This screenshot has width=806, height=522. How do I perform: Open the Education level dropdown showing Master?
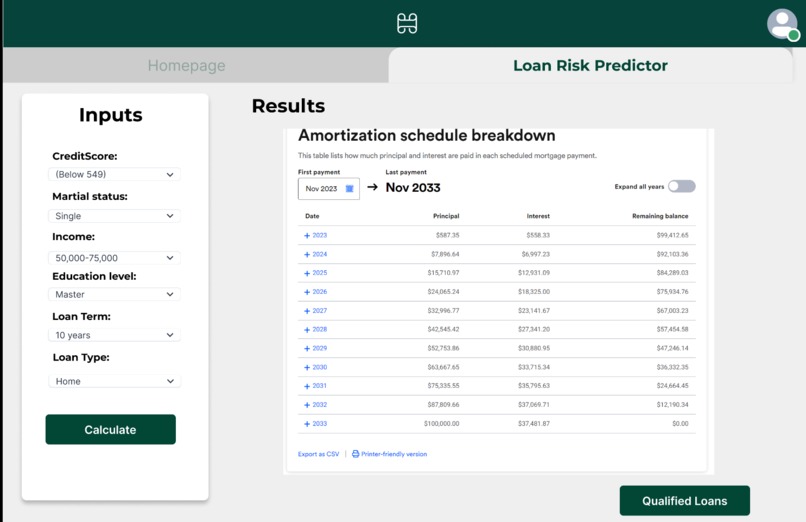click(x=114, y=294)
